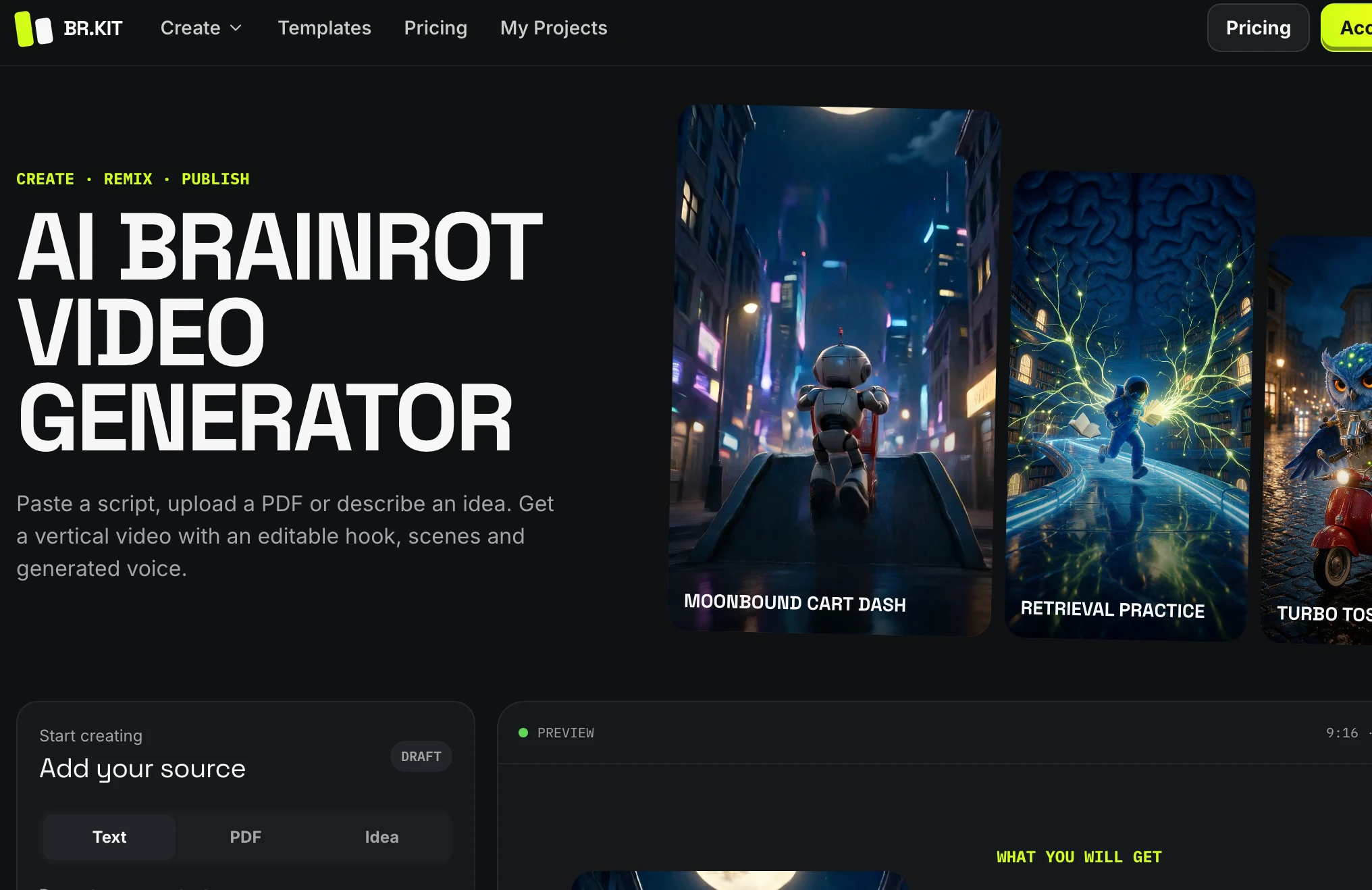Open the Moonbound Cart Dash video card
The height and width of the screenshot is (890, 1372).
point(833,369)
